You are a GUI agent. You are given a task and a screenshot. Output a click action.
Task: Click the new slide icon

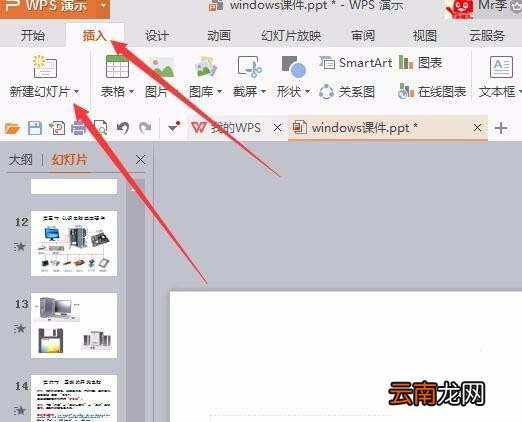pyautogui.click(x=45, y=66)
